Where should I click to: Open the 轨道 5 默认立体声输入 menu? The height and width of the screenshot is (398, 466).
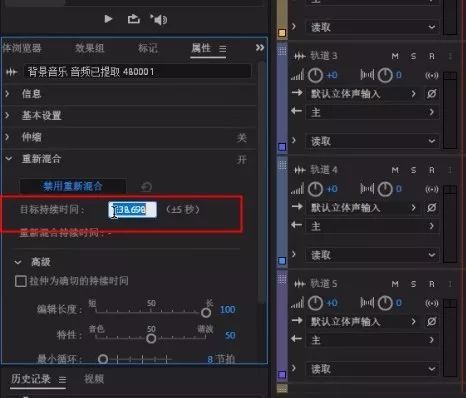coord(363,322)
